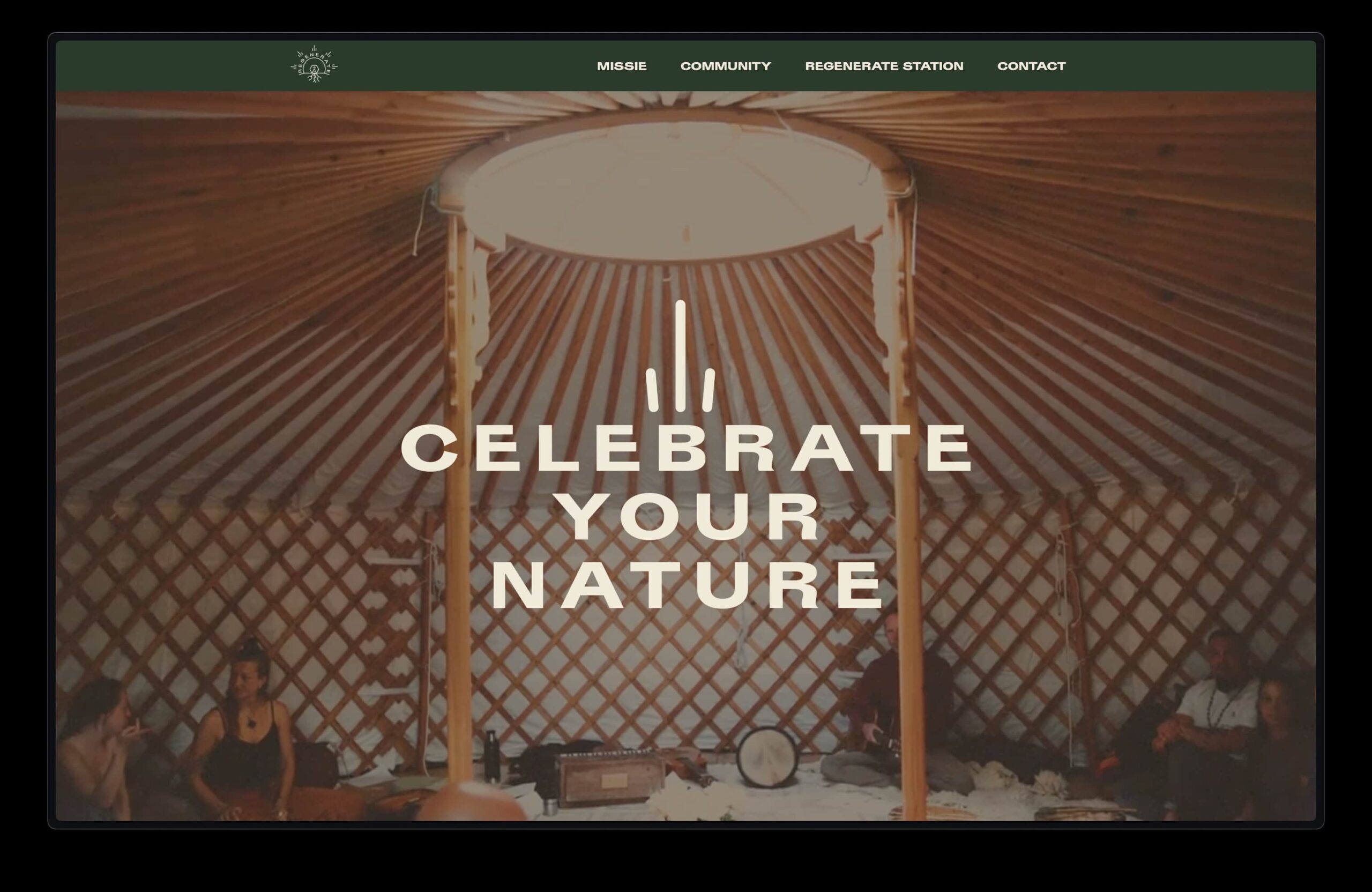
Task: Open the MISSIE menu item
Action: tap(622, 66)
